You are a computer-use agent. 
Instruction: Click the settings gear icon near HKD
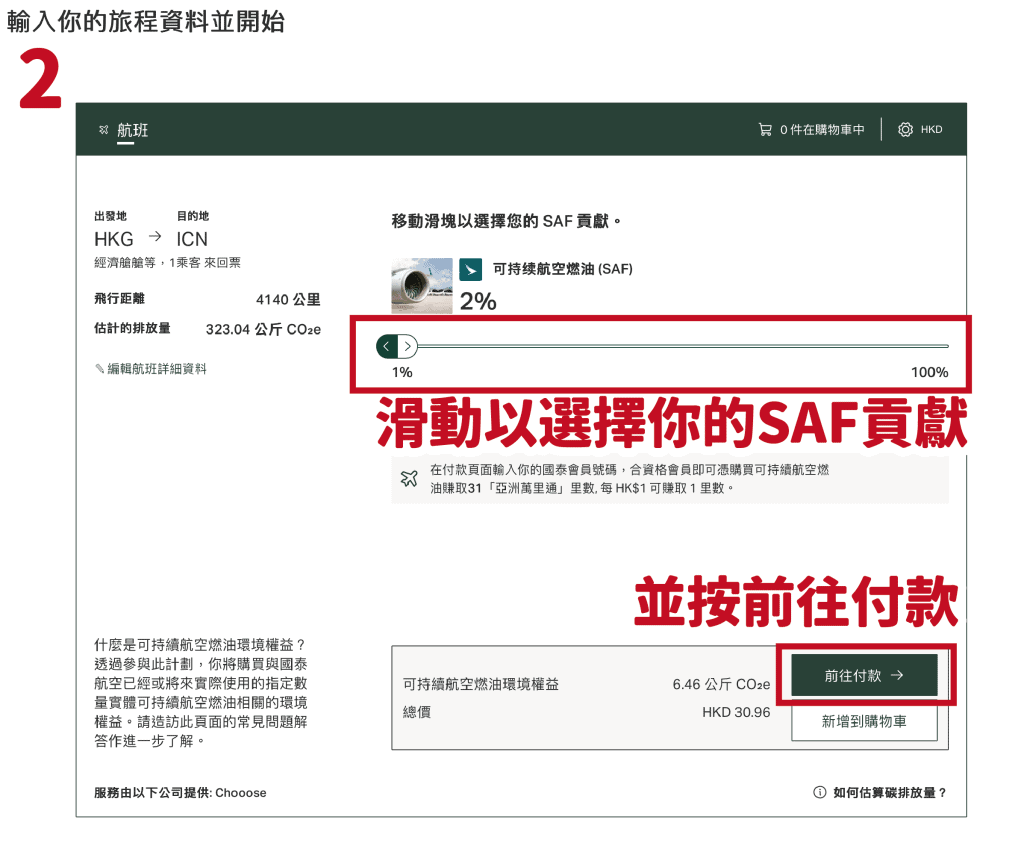click(905, 130)
